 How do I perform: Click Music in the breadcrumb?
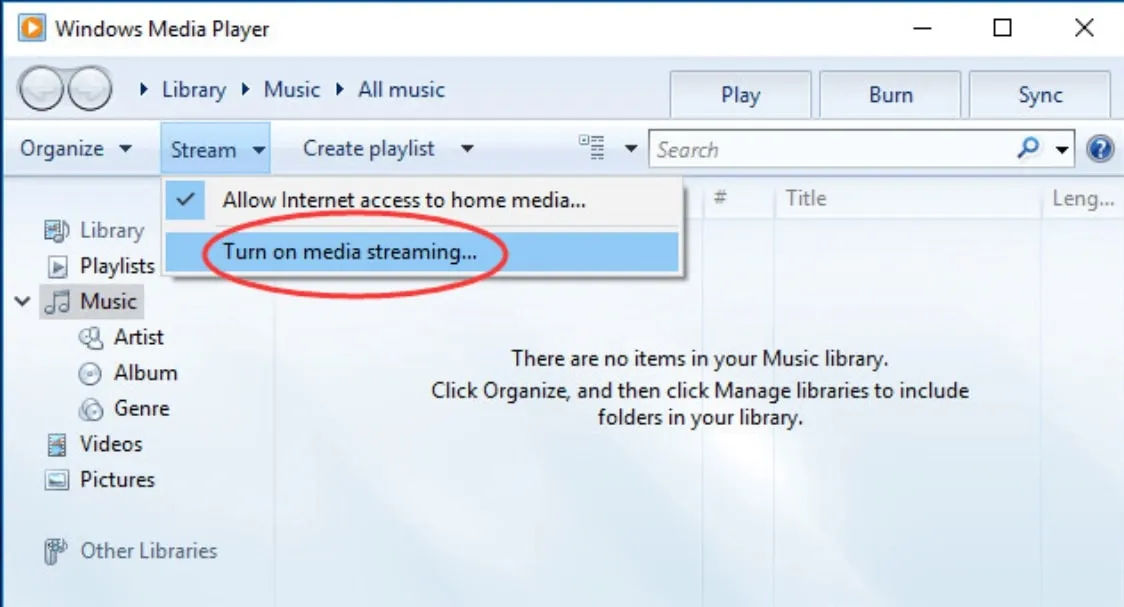(x=292, y=90)
